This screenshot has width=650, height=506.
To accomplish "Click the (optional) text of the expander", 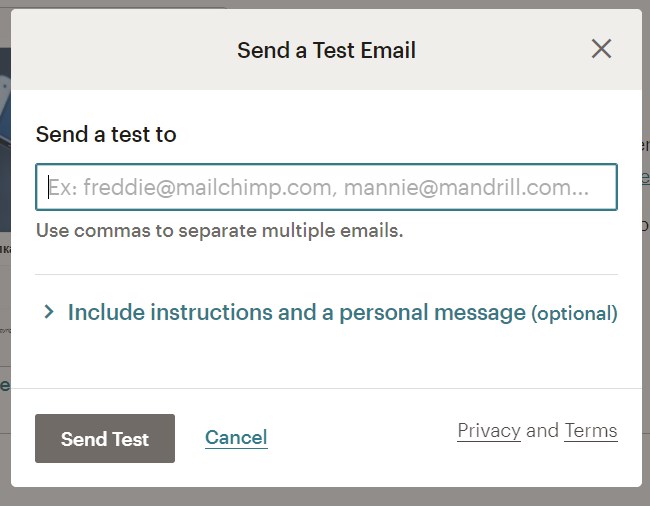I will 574,314.
